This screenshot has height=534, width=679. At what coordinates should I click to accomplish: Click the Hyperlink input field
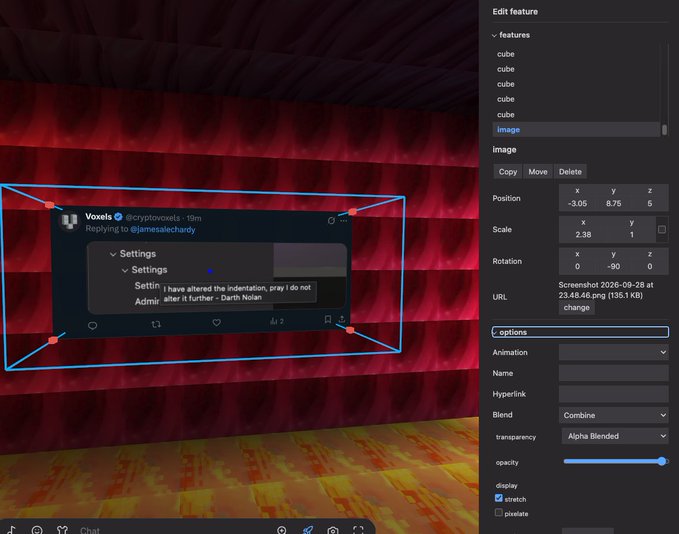point(614,394)
